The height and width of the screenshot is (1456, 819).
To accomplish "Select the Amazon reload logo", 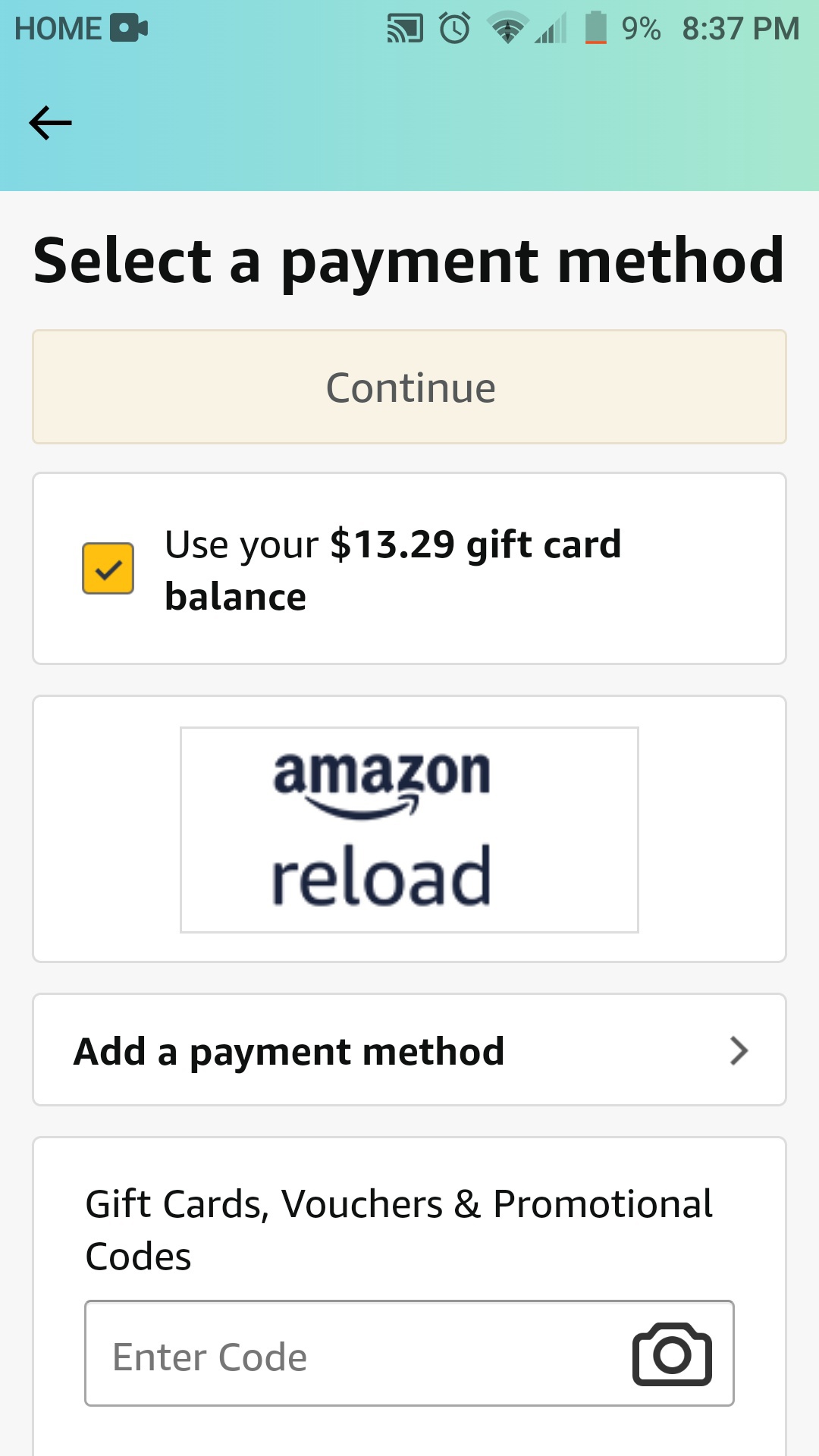I will 409,830.
